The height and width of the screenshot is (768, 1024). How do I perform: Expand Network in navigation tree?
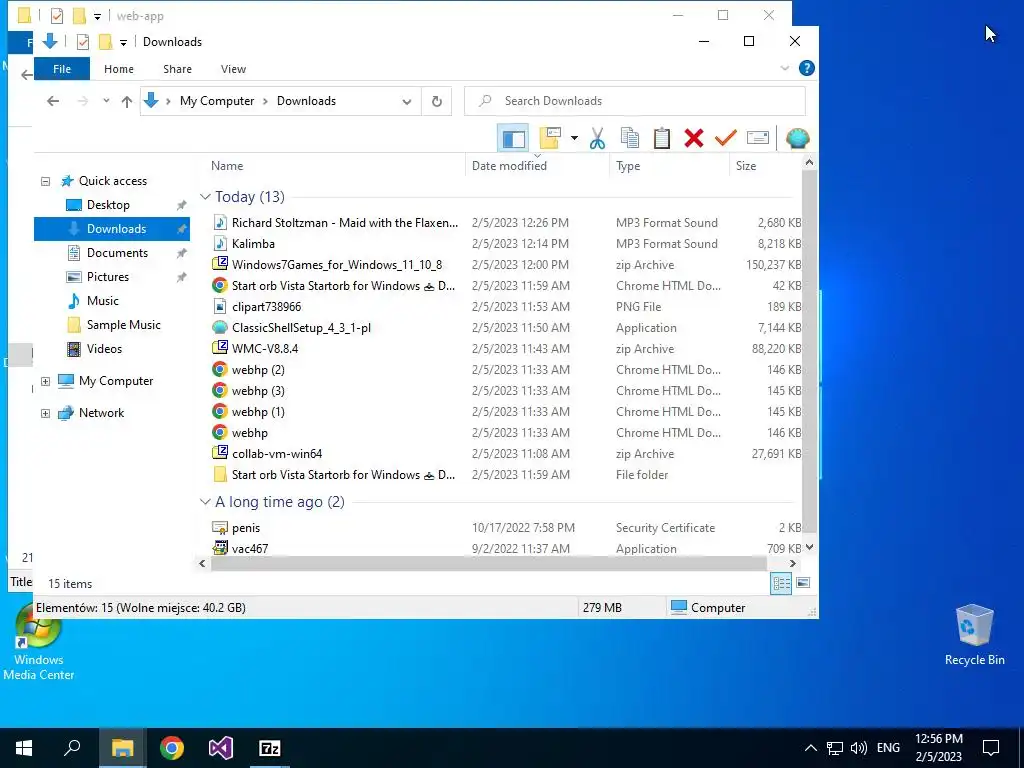coord(45,413)
